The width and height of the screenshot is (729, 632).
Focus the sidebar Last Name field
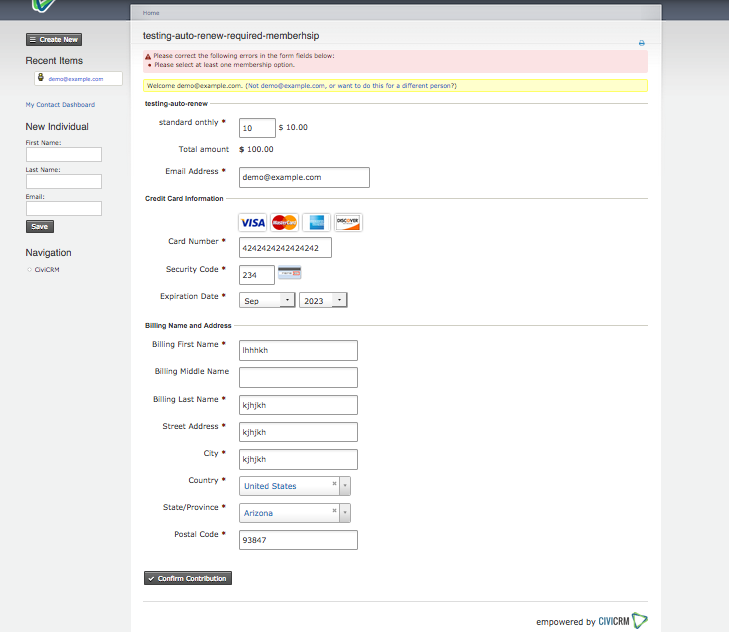[64, 181]
